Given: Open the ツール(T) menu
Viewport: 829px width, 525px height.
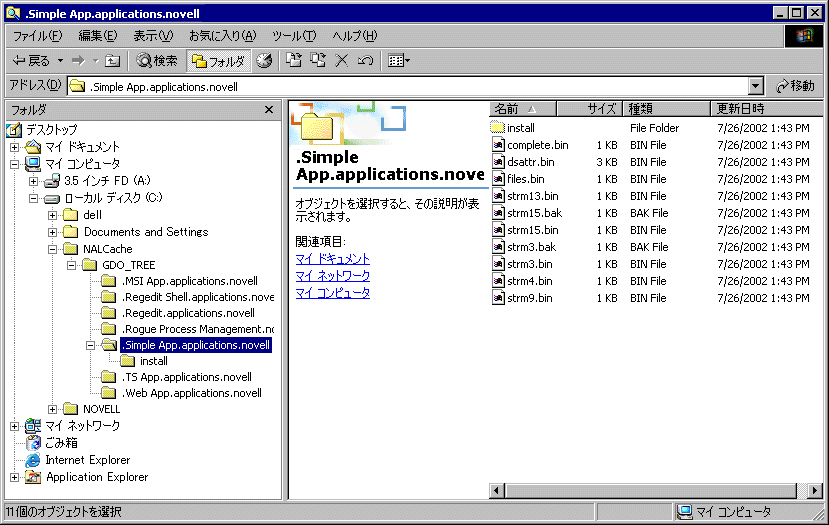Looking at the screenshot, I should (294, 36).
